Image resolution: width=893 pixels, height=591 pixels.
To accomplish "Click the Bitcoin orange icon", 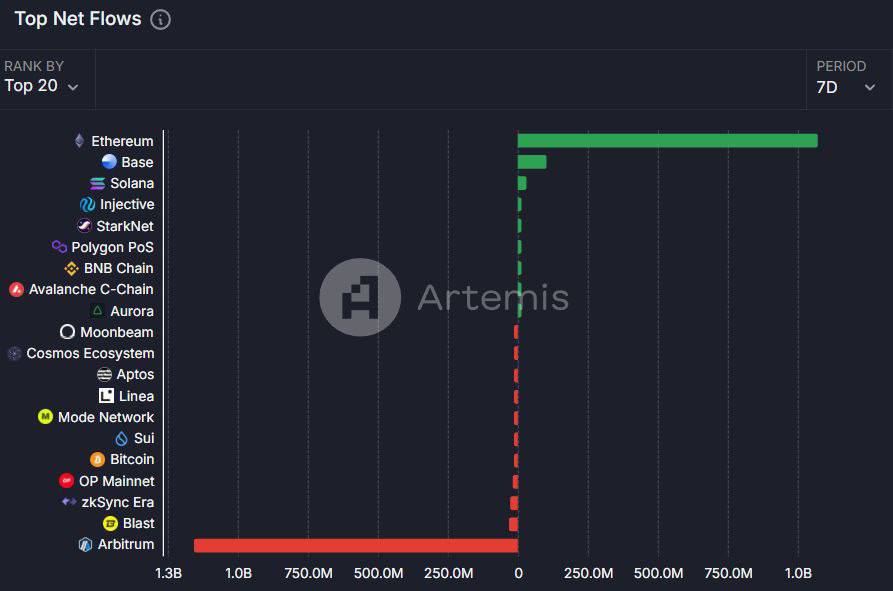I will coord(97,459).
